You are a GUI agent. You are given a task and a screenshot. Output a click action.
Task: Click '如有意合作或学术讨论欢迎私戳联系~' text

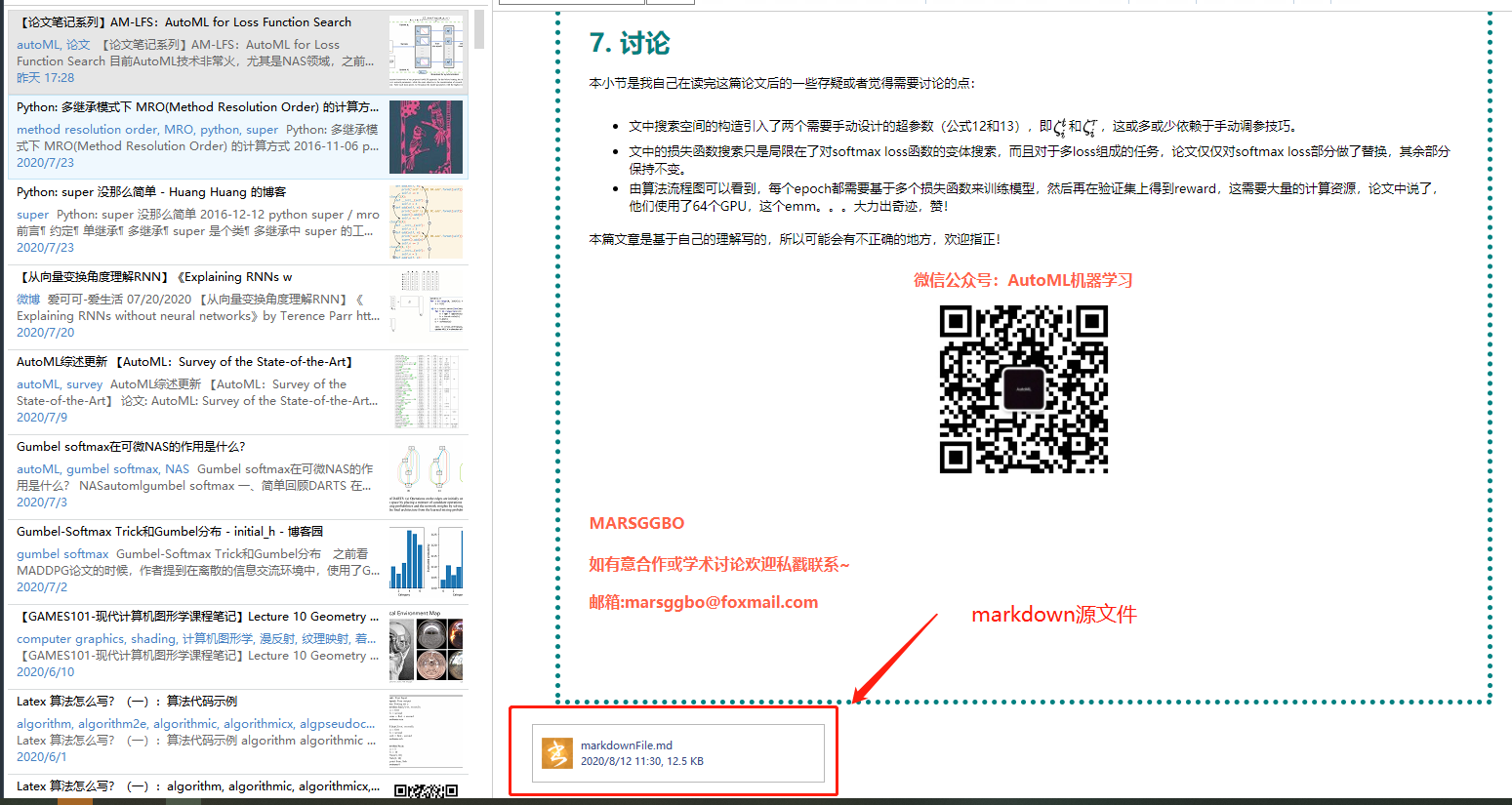(719, 564)
